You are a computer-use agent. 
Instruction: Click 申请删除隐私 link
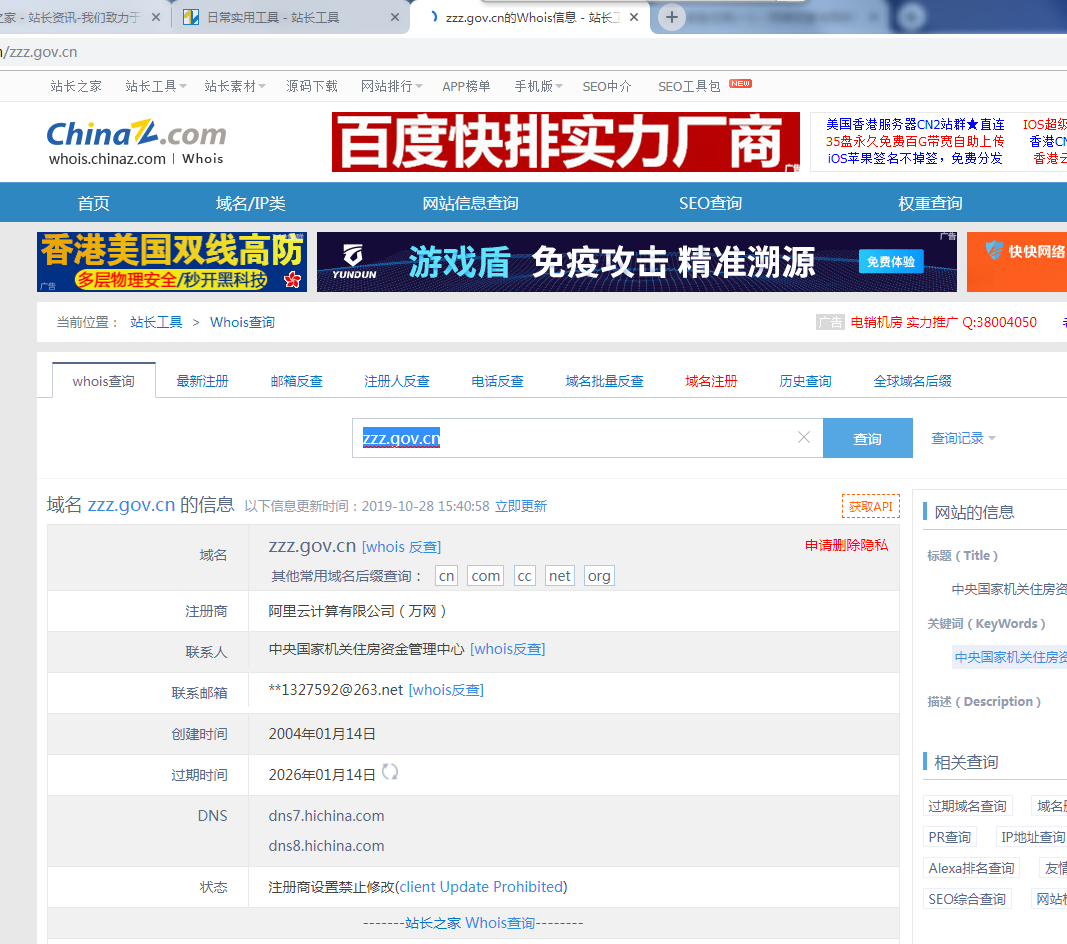pyautogui.click(x=847, y=544)
